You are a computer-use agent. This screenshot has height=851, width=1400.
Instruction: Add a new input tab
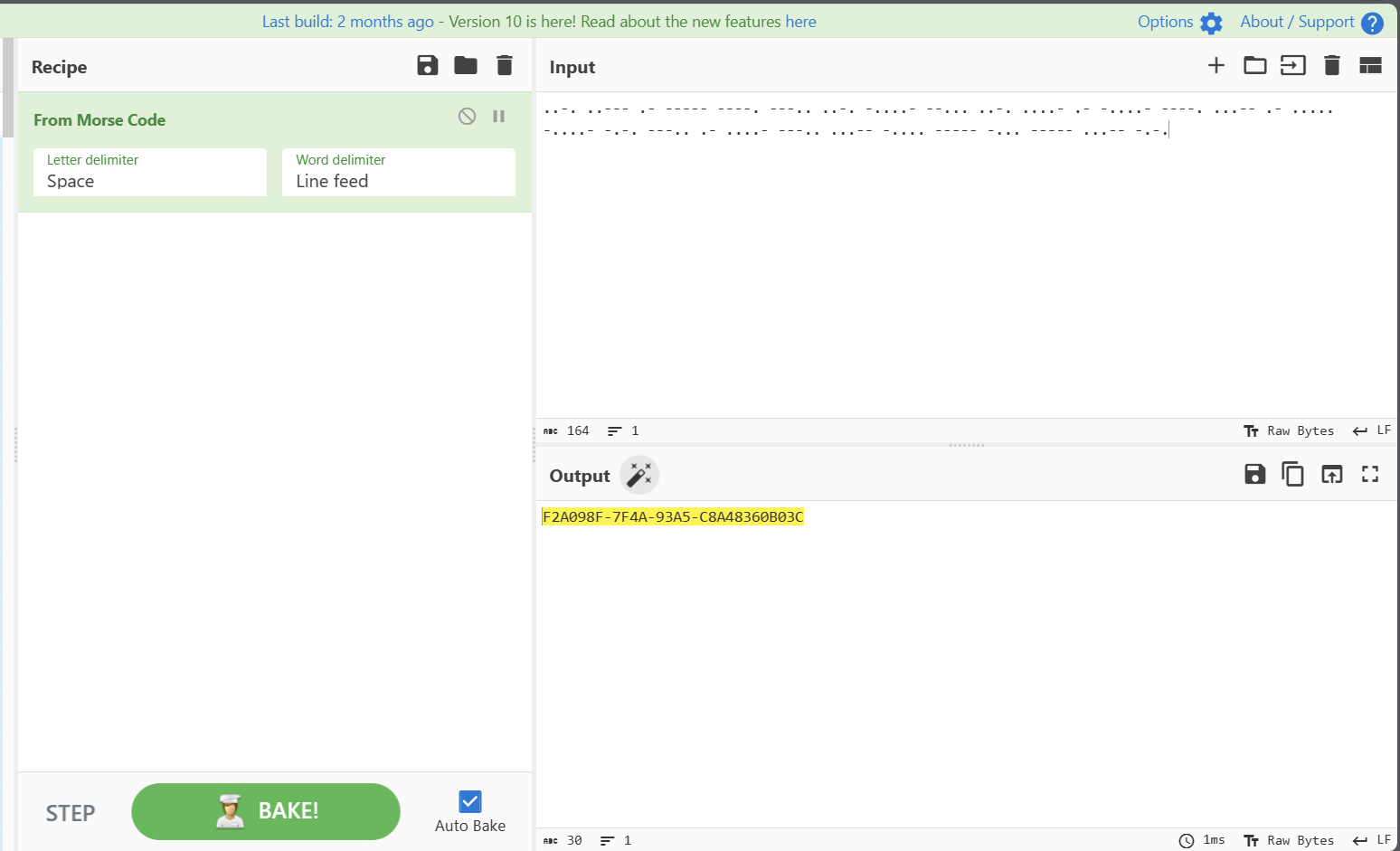coord(1216,65)
